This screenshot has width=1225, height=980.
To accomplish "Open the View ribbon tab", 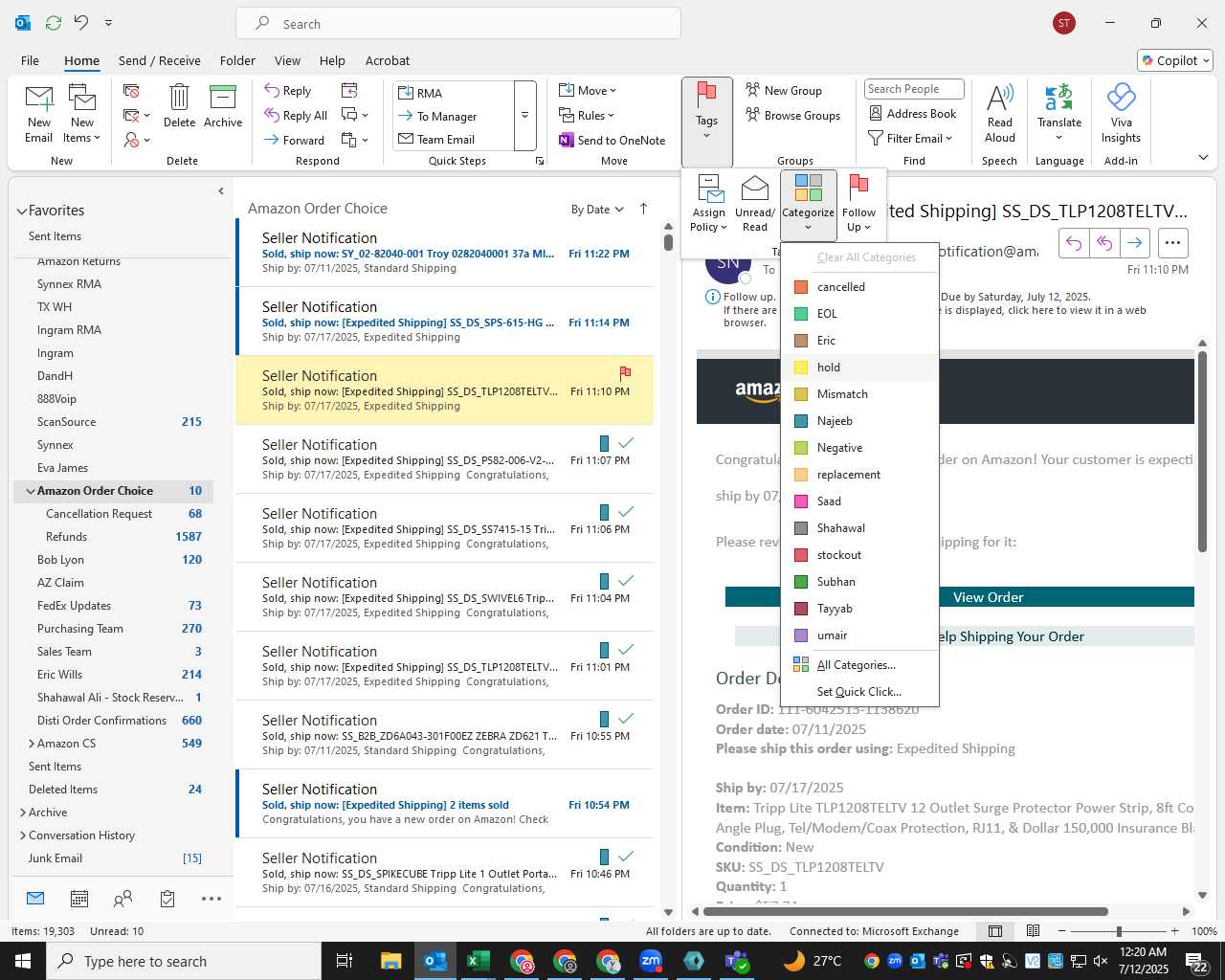I will tap(287, 60).
